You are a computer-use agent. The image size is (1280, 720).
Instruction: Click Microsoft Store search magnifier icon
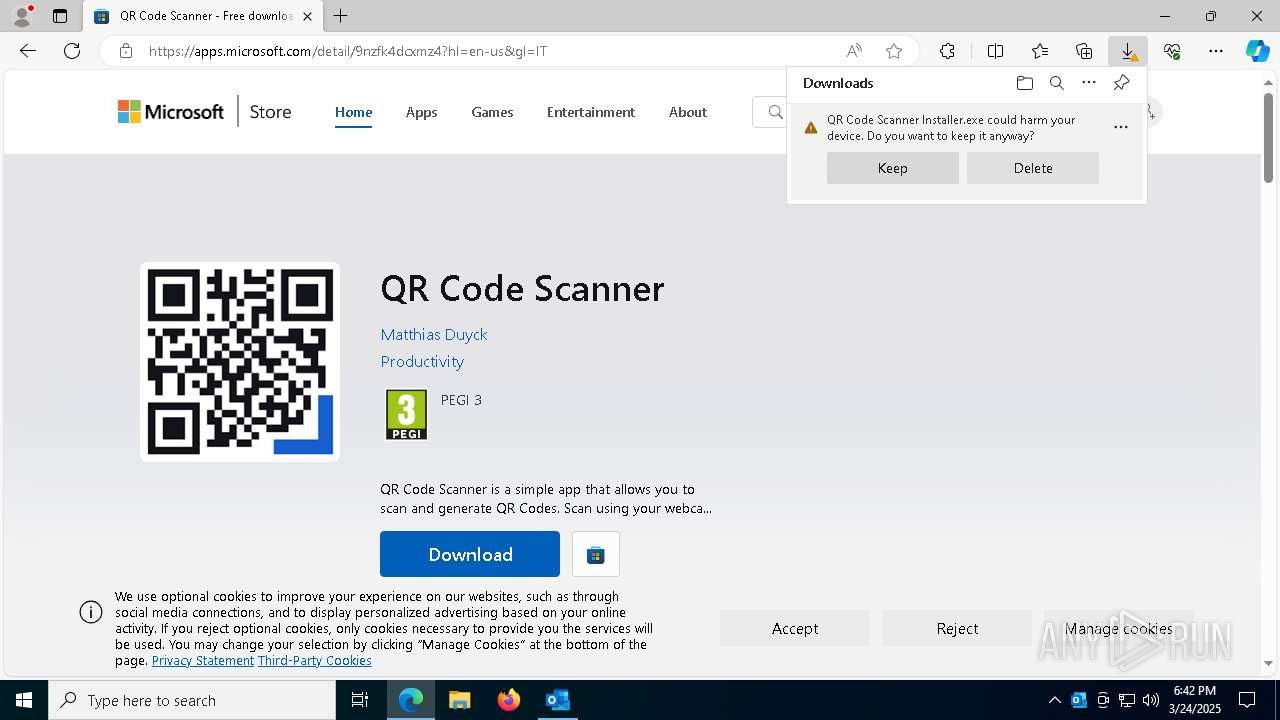pos(775,112)
